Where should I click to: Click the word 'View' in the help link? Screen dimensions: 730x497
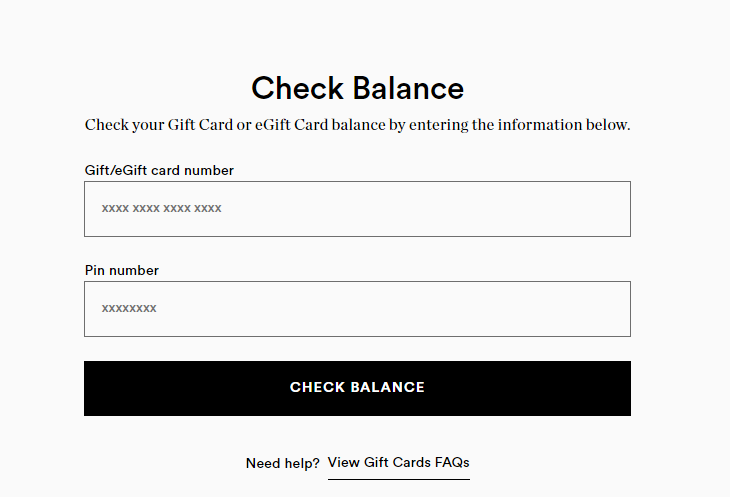(343, 463)
